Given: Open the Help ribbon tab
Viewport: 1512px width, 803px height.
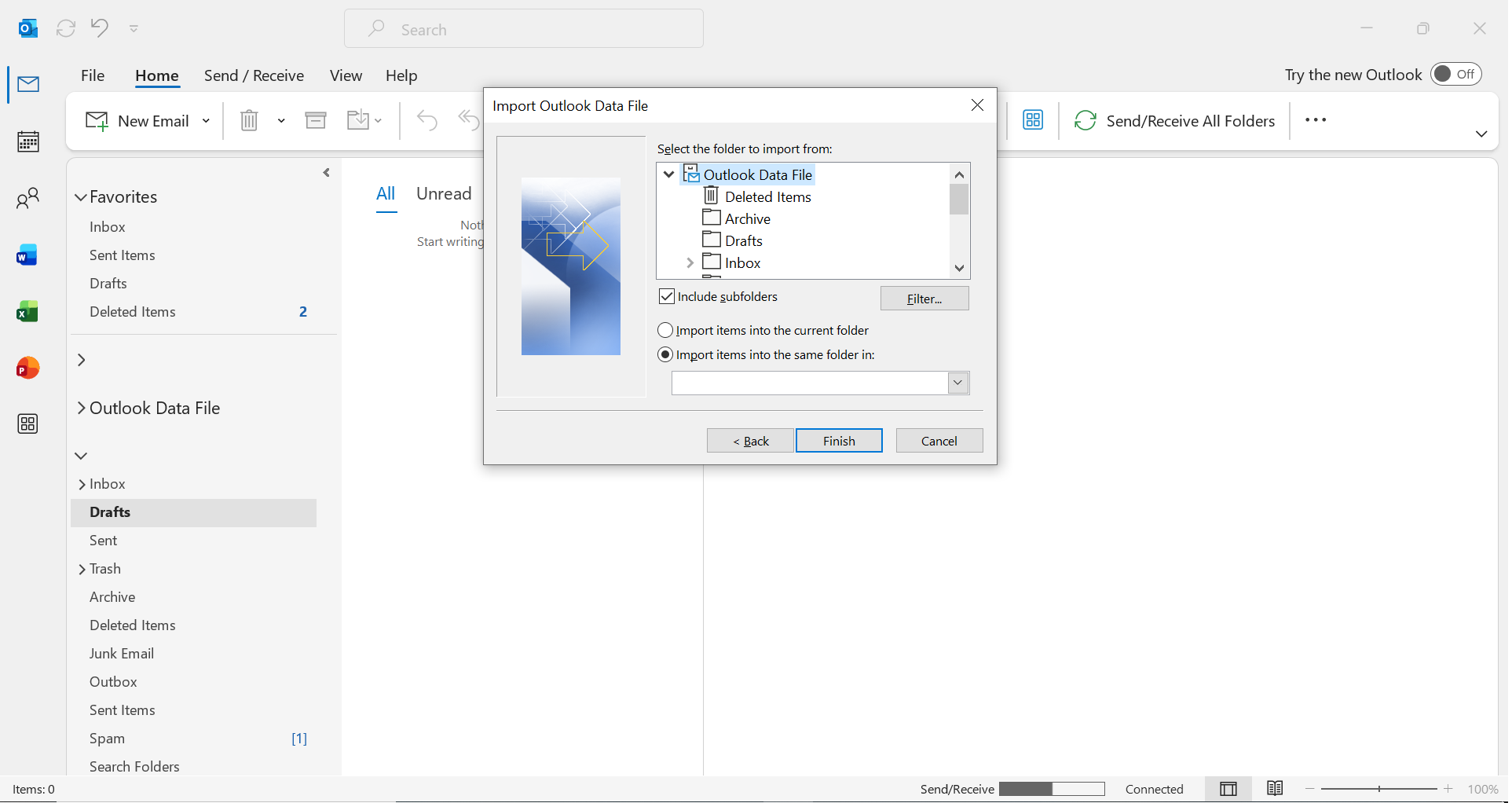Looking at the screenshot, I should pyautogui.click(x=401, y=75).
